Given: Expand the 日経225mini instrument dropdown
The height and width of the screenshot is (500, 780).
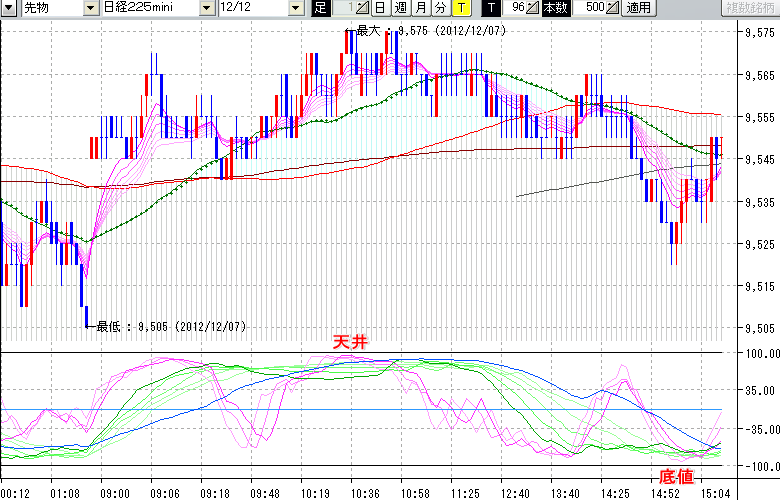Looking at the screenshot, I should click(x=207, y=8).
